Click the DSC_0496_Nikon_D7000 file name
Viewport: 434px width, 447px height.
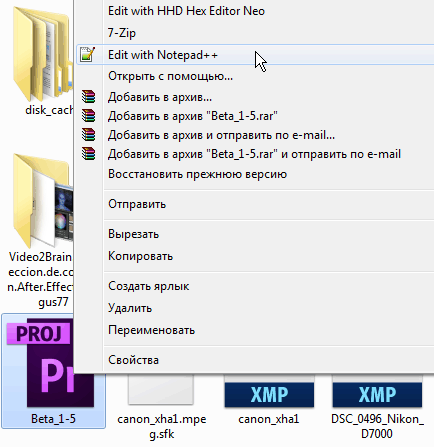click(x=377, y=426)
